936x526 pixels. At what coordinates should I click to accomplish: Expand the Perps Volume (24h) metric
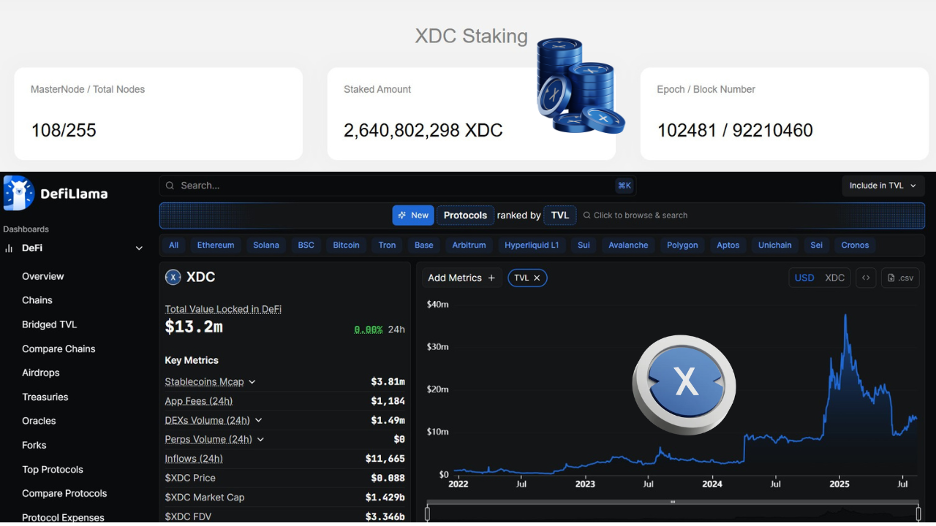261,439
